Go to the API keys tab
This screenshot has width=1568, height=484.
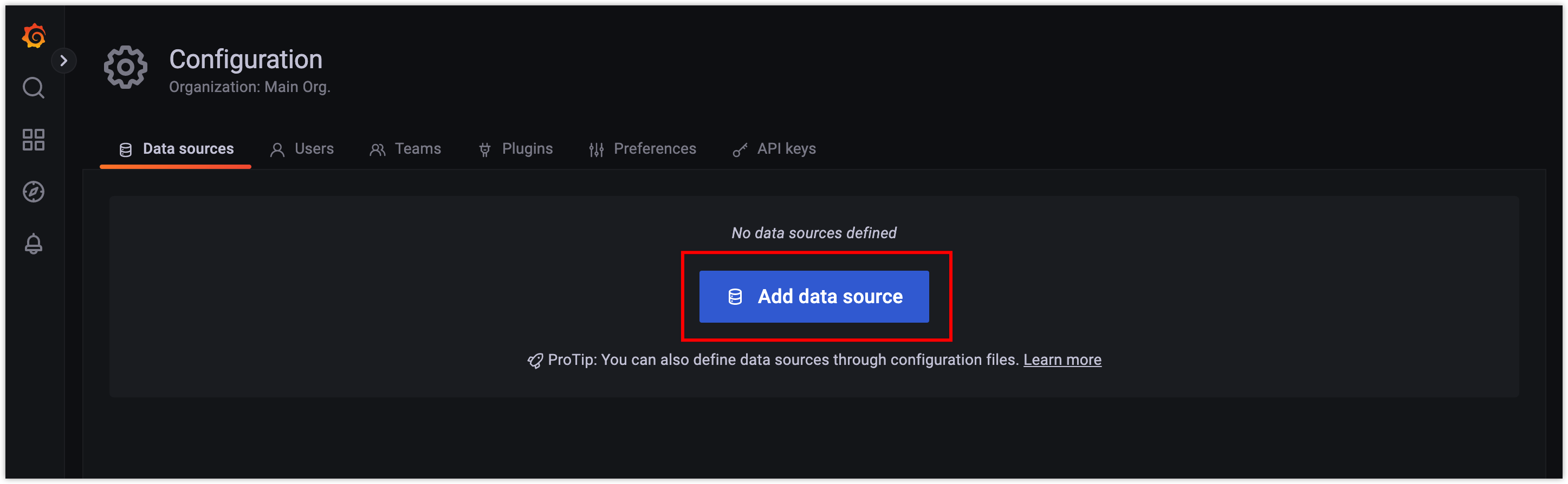[x=774, y=149]
